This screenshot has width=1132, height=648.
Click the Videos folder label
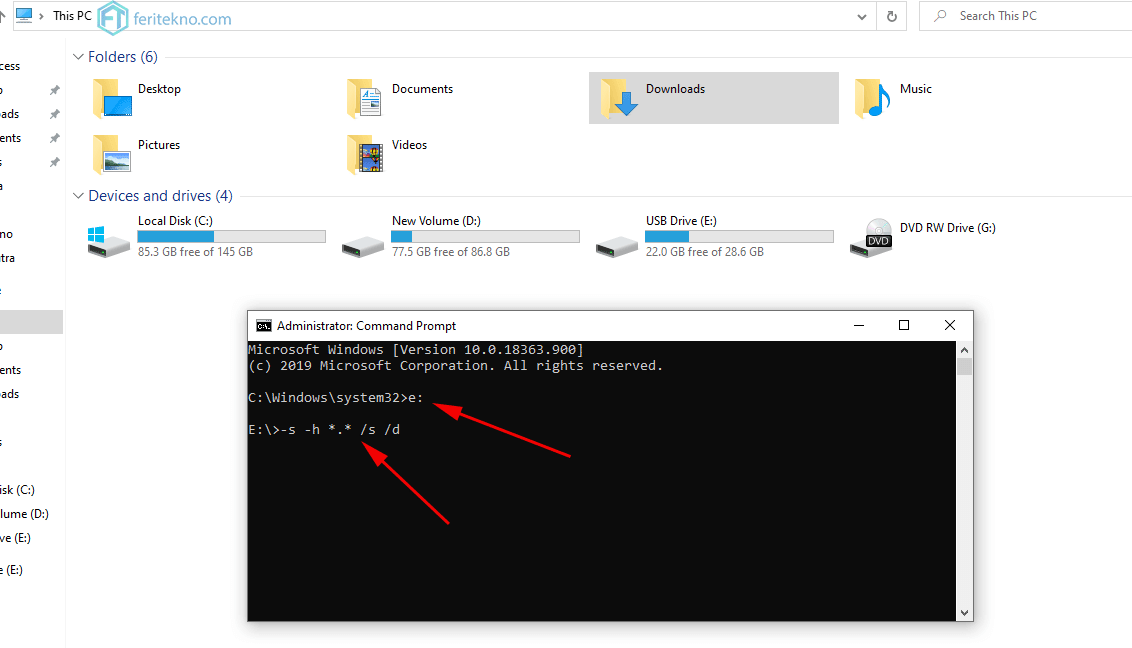(409, 144)
